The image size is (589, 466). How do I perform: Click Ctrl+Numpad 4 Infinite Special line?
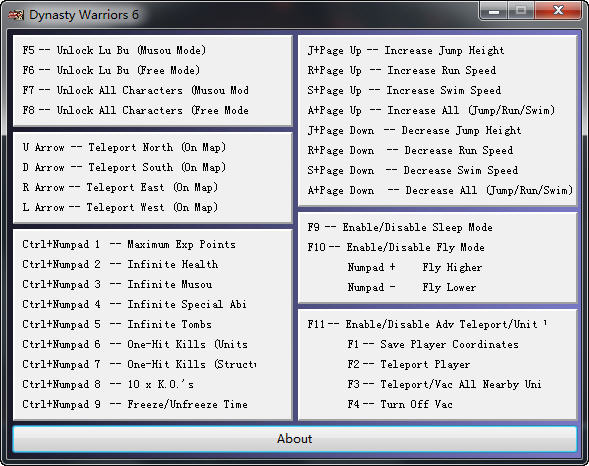134,304
